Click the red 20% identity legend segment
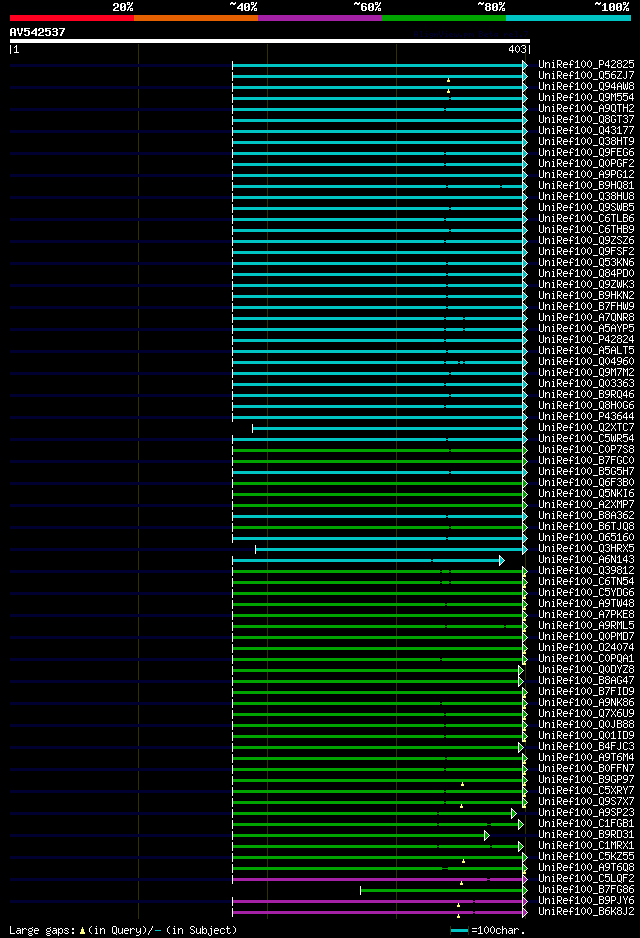 72,18
